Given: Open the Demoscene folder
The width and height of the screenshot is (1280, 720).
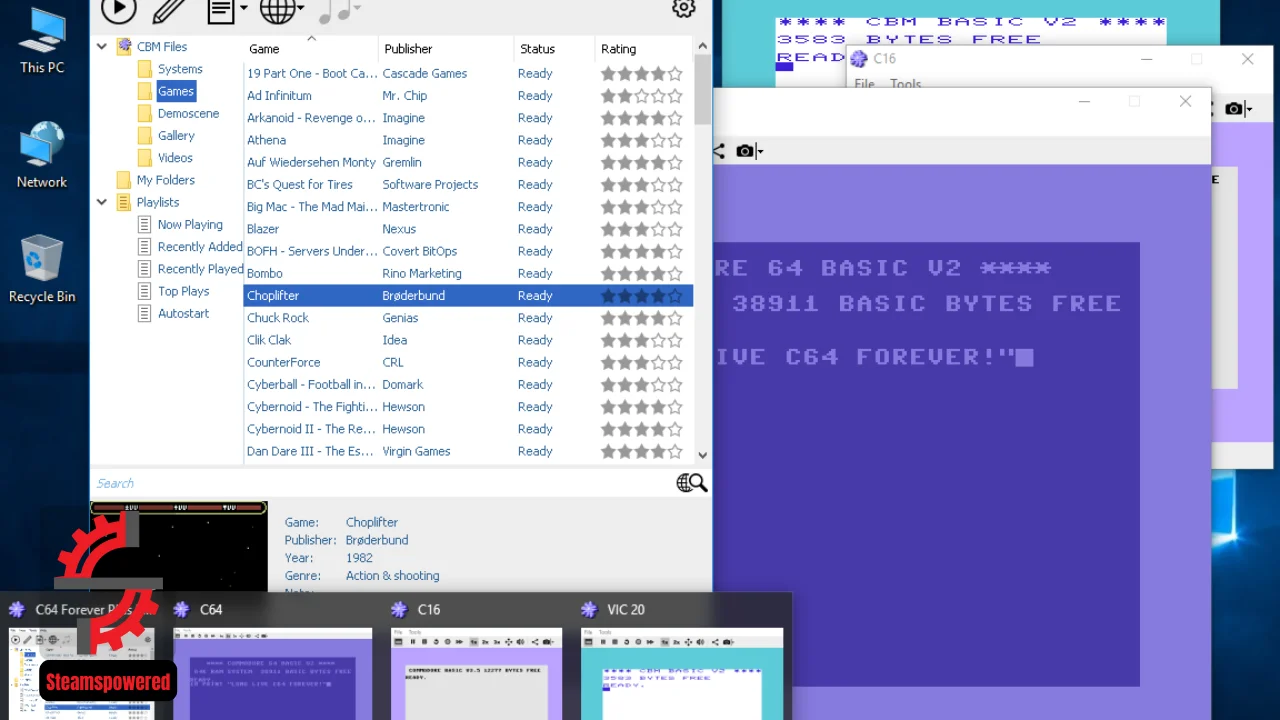Looking at the screenshot, I should point(188,113).
